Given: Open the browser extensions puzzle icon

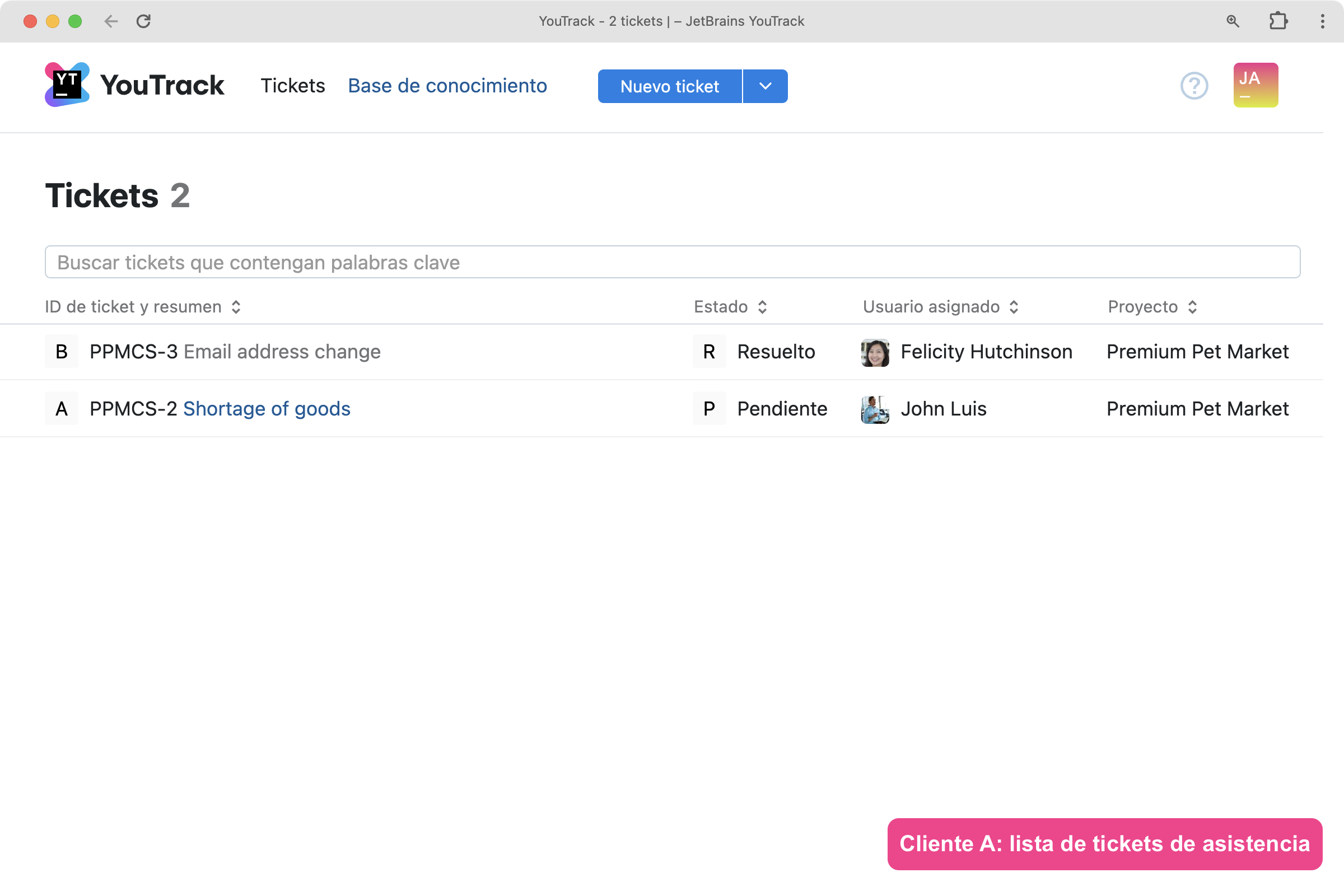Looking at the screenshot, I should pos(1278,21).
